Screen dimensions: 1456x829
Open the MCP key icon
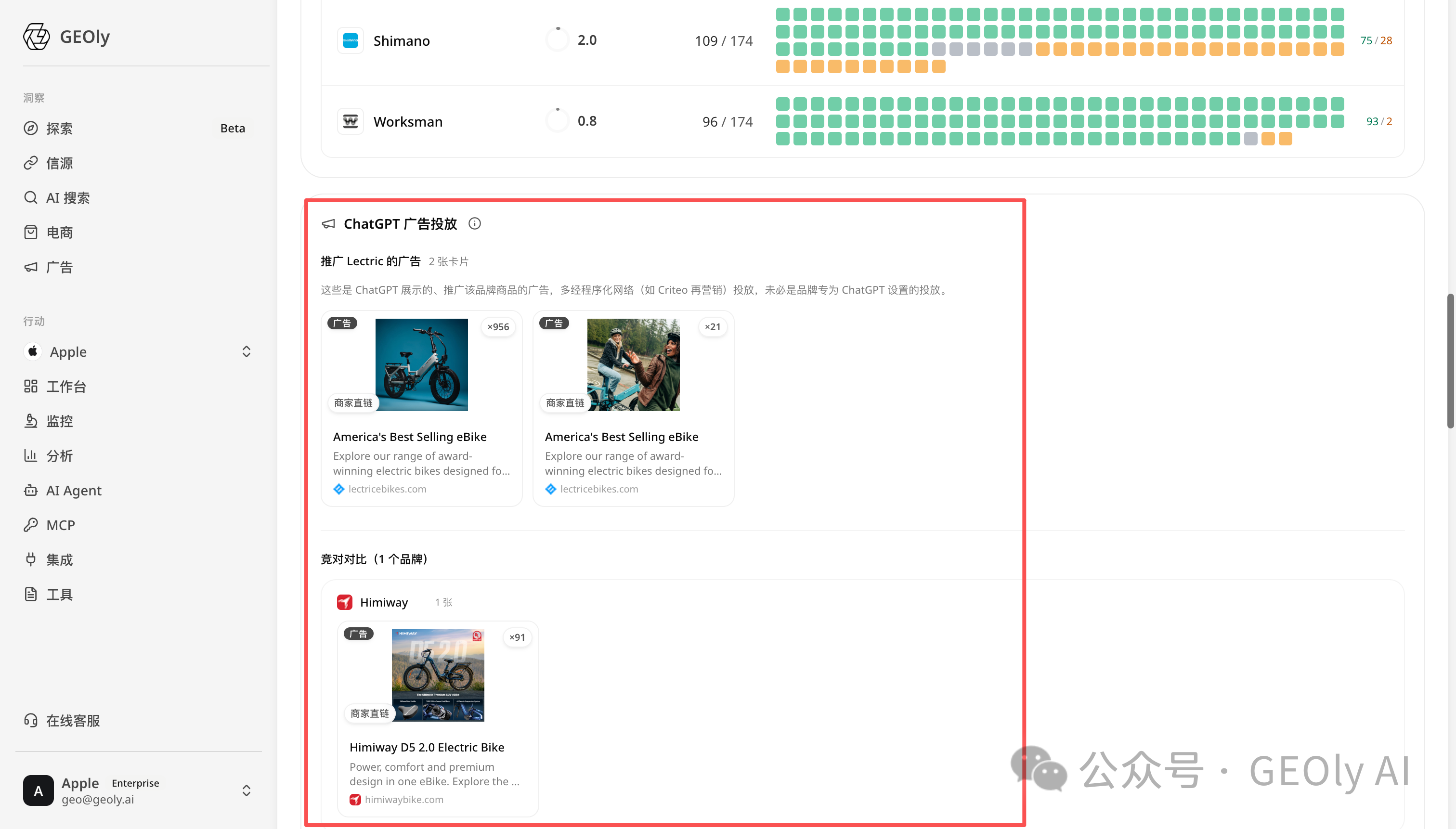(x=31, y=525)
